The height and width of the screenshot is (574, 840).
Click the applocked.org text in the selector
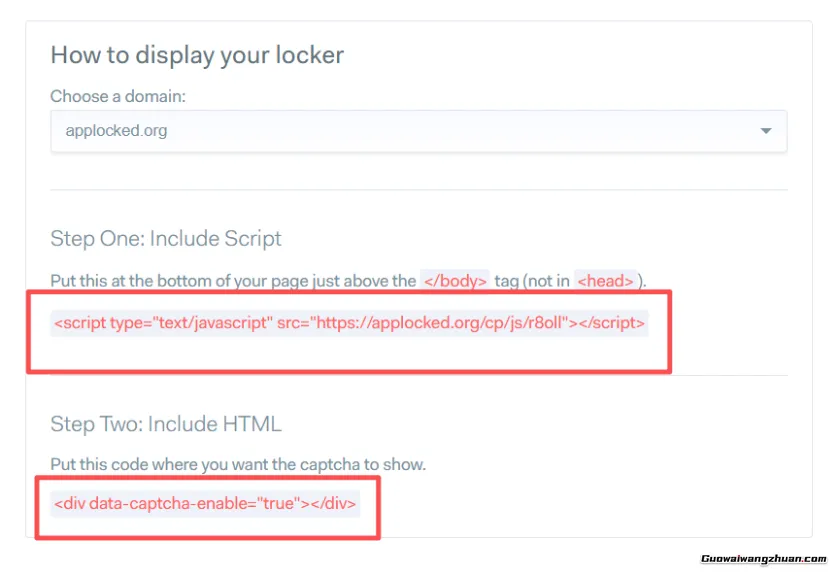coord(116,131)
